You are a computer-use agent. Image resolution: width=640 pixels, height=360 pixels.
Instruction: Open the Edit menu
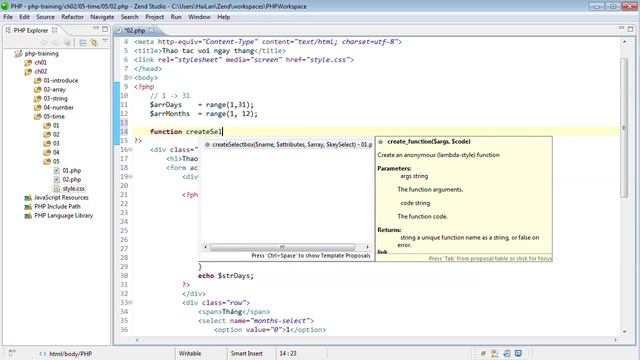24,17
